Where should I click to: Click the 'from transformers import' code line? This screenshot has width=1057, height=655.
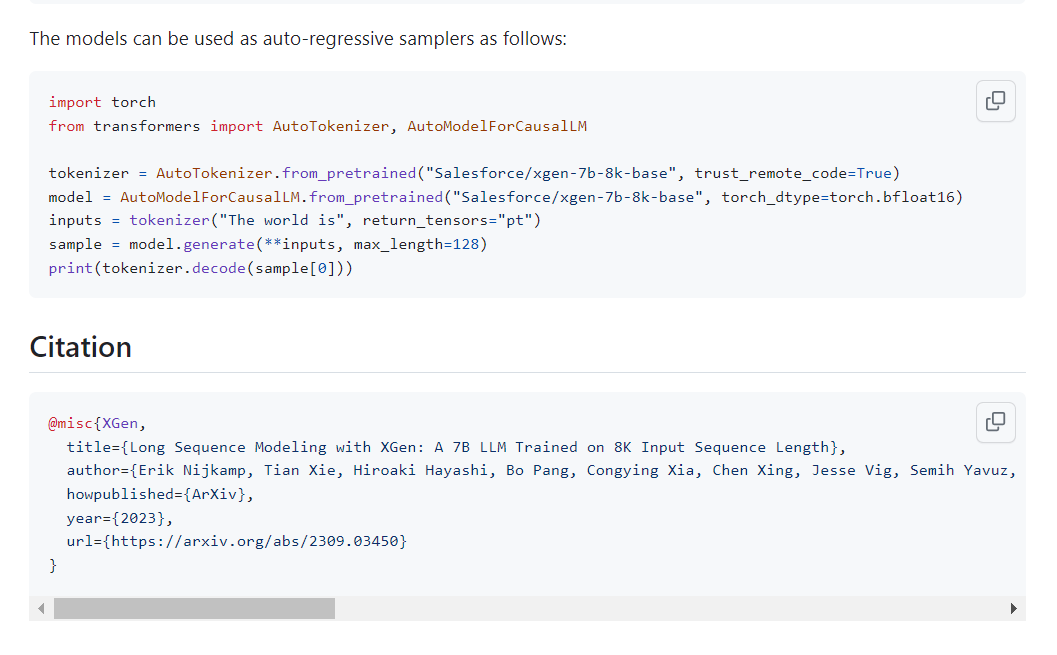pos(318,126)
